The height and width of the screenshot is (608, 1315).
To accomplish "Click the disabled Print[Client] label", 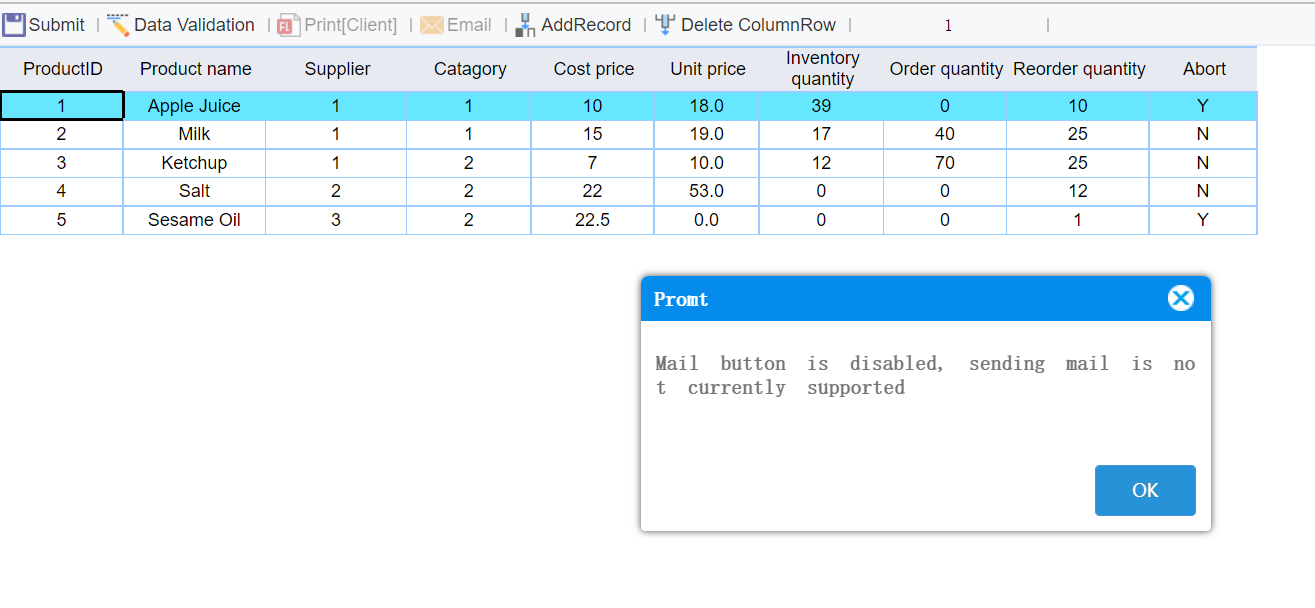I will 350,25.
